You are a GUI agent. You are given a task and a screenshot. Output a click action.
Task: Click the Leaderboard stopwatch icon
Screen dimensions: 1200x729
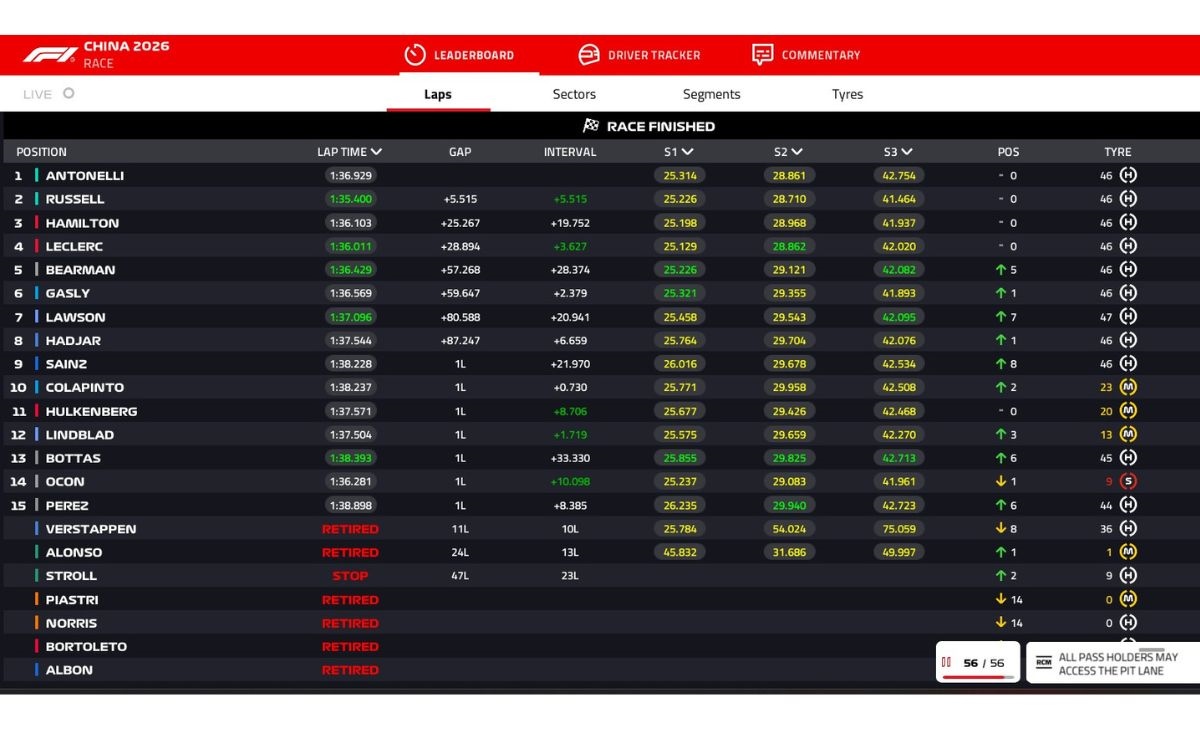click(x=415, y=55)
